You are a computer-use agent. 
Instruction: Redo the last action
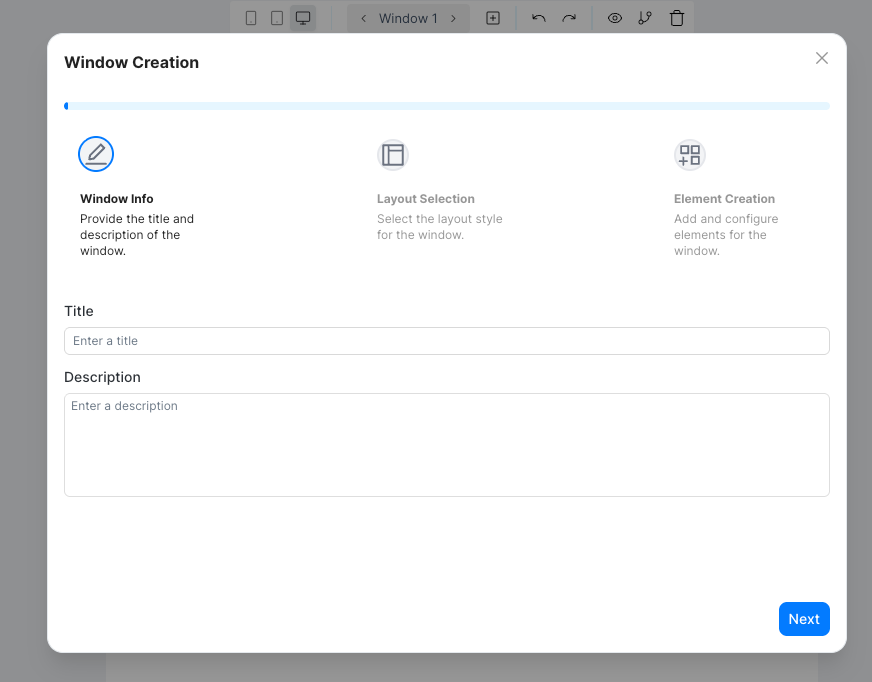pyautogui.click(x=567, y=17)
